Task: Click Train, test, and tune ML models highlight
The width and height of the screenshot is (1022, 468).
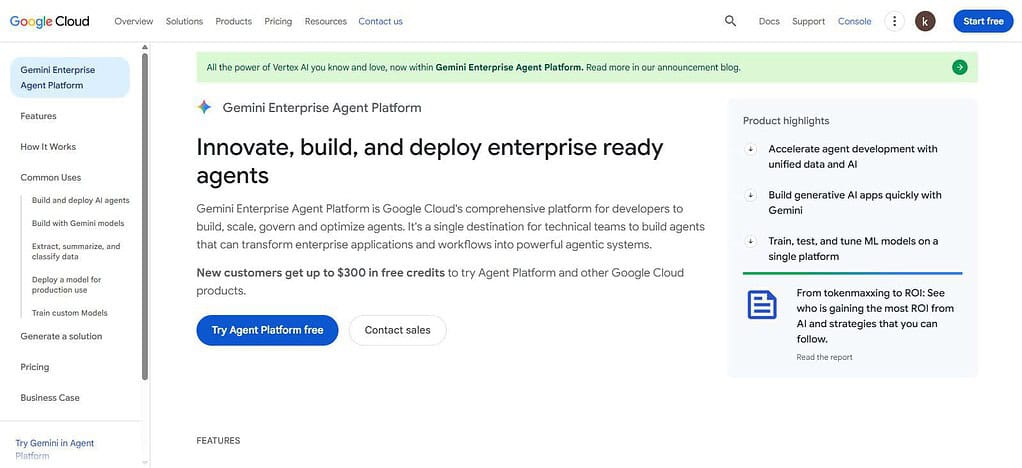Action: pyautogui.click(x=853, y=249)
